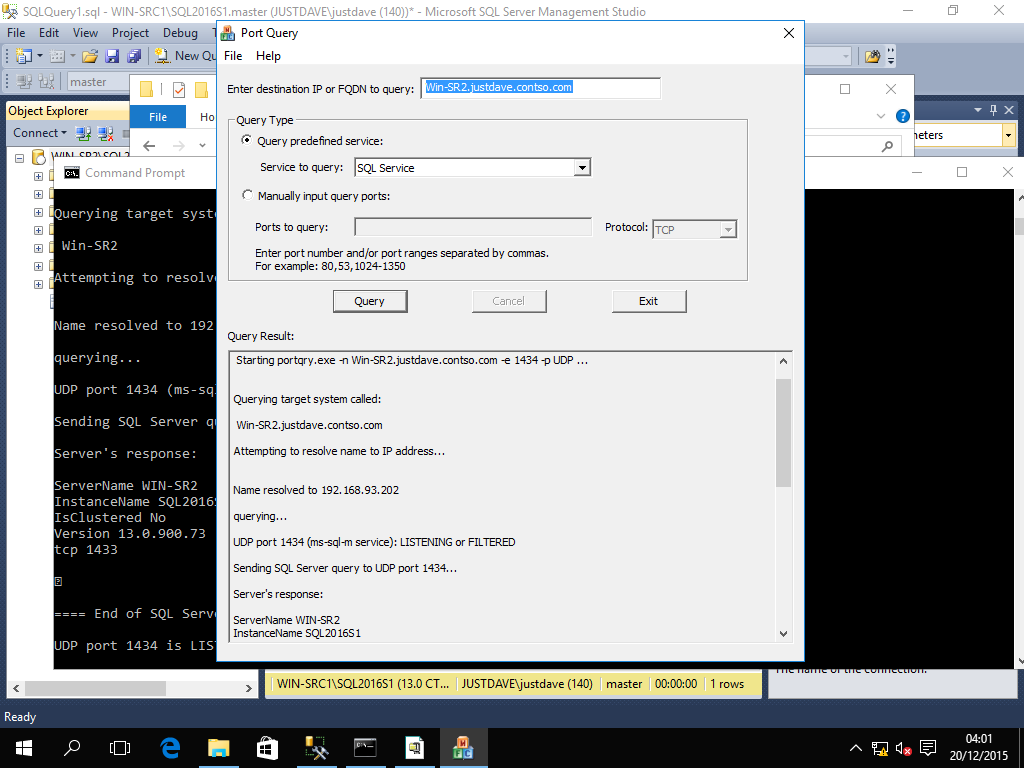Click the Query button

(x=369, y=301)
